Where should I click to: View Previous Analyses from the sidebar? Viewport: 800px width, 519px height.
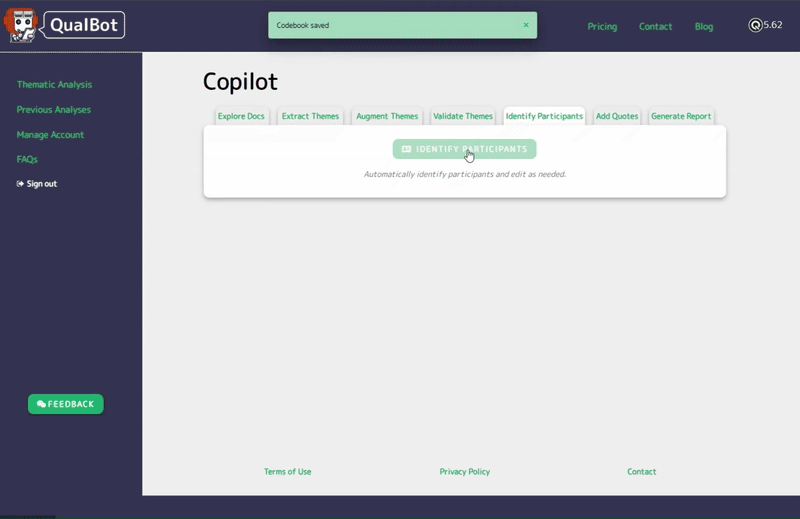(x=53, y=110)
